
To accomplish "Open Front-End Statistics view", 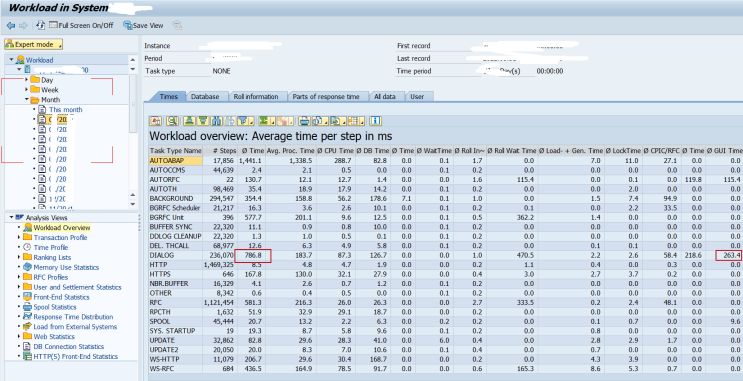I will click(x=61, y=298).
